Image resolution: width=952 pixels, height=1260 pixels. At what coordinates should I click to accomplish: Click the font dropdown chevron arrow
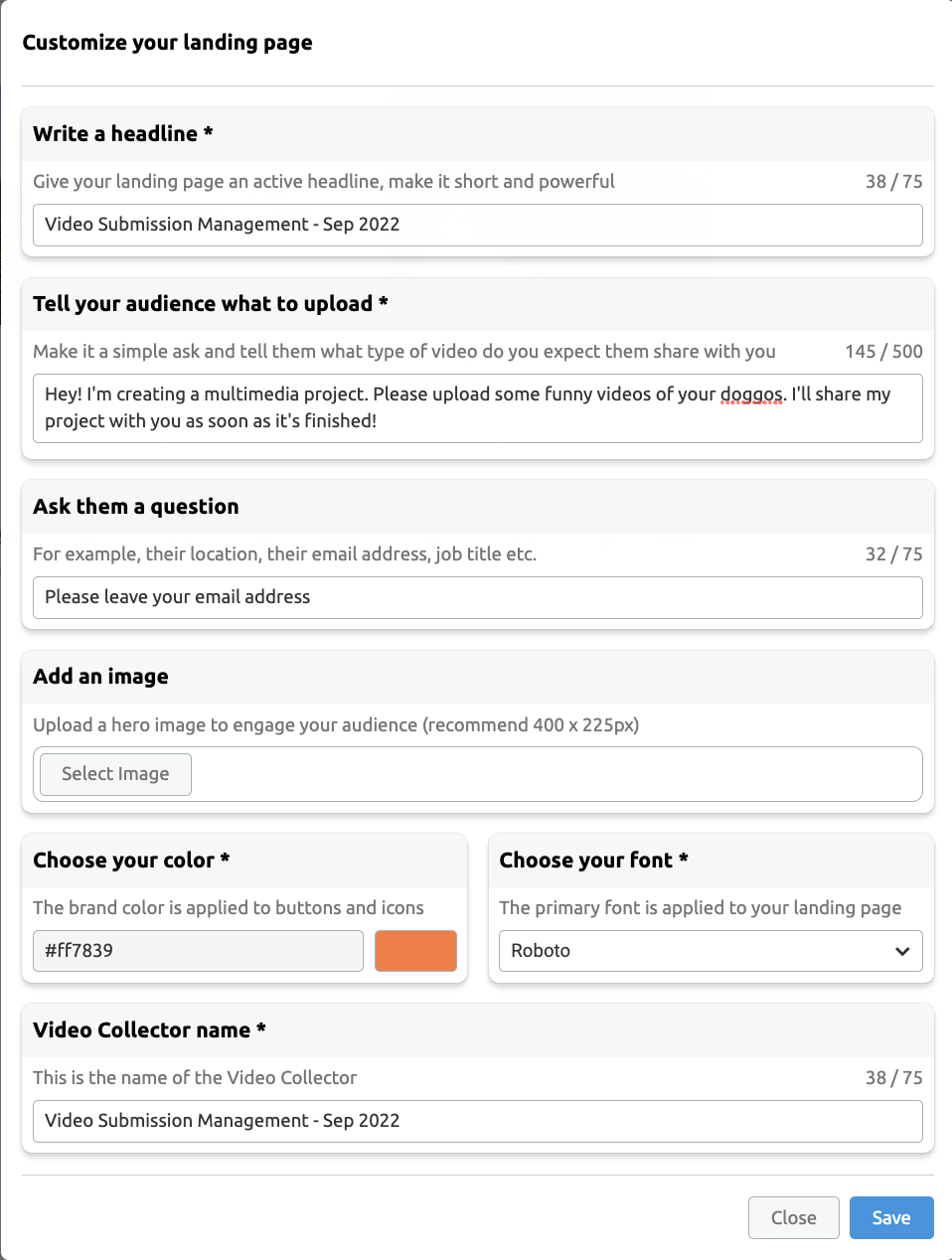coord(904,951)
